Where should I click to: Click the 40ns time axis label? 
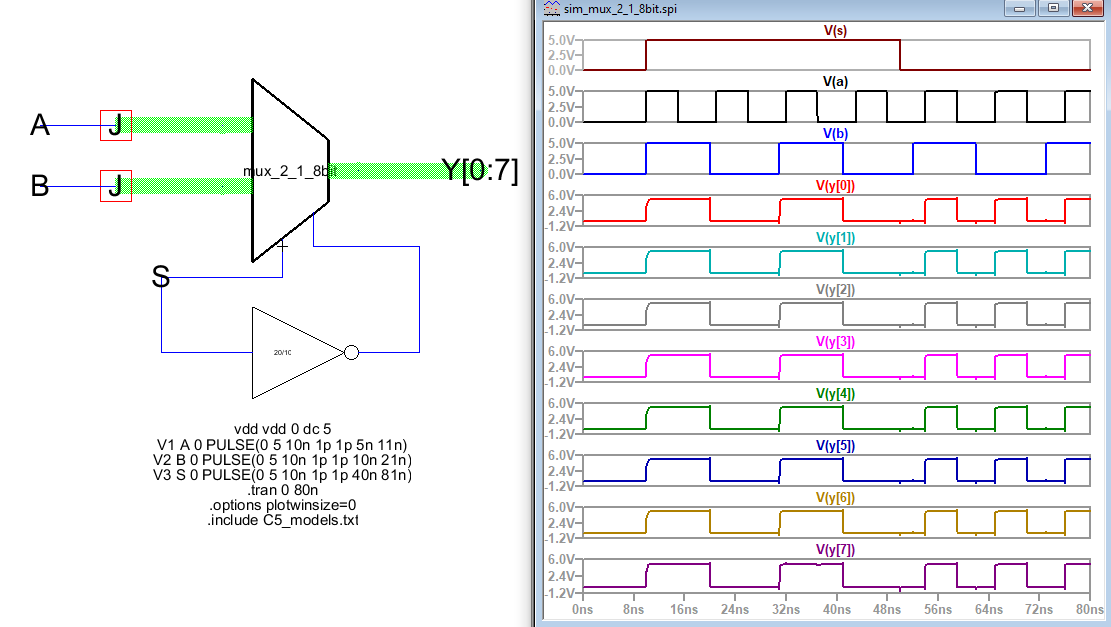click(837, 609)
